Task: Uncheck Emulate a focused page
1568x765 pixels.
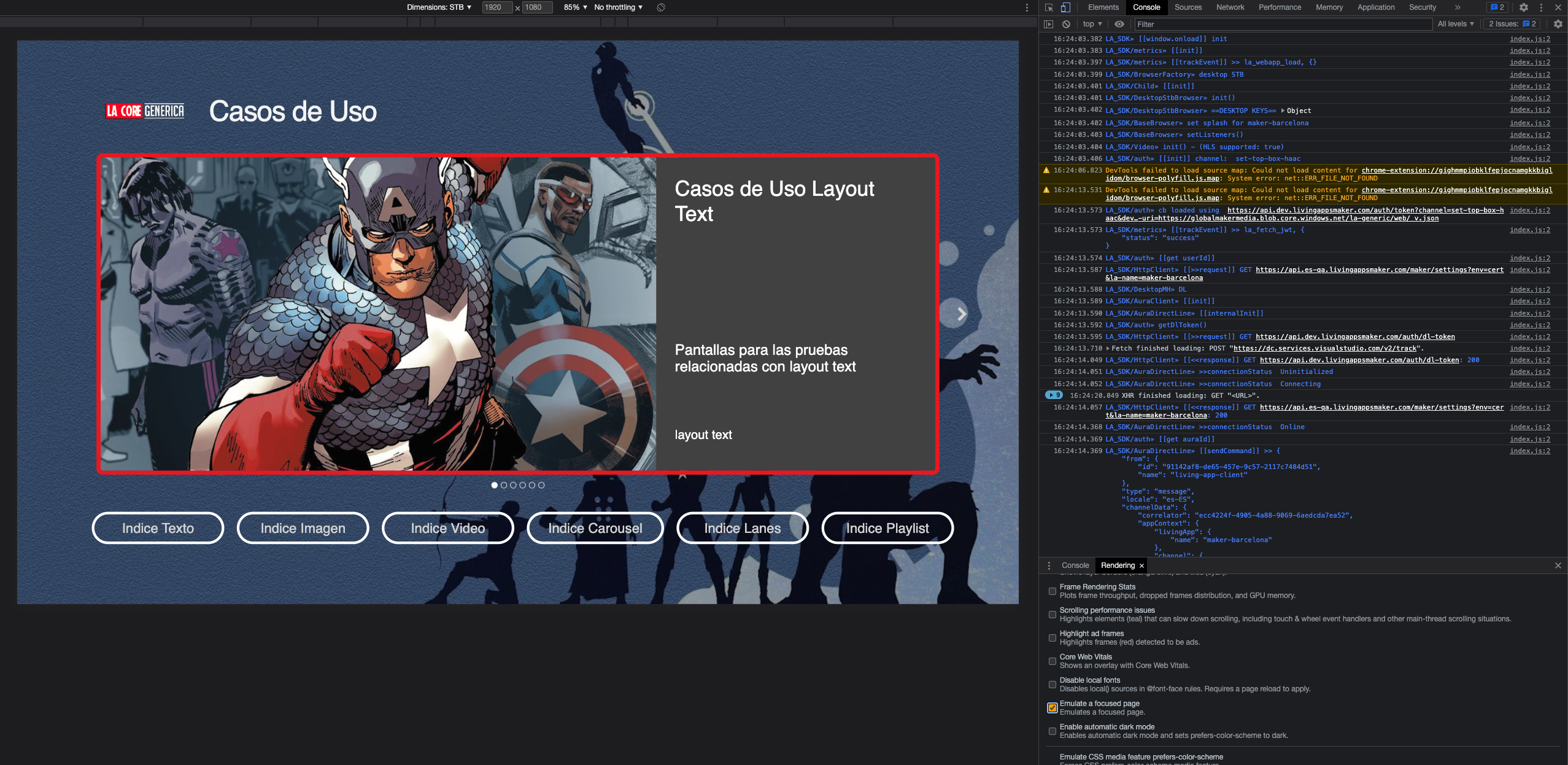Action: click(1052, 708)
